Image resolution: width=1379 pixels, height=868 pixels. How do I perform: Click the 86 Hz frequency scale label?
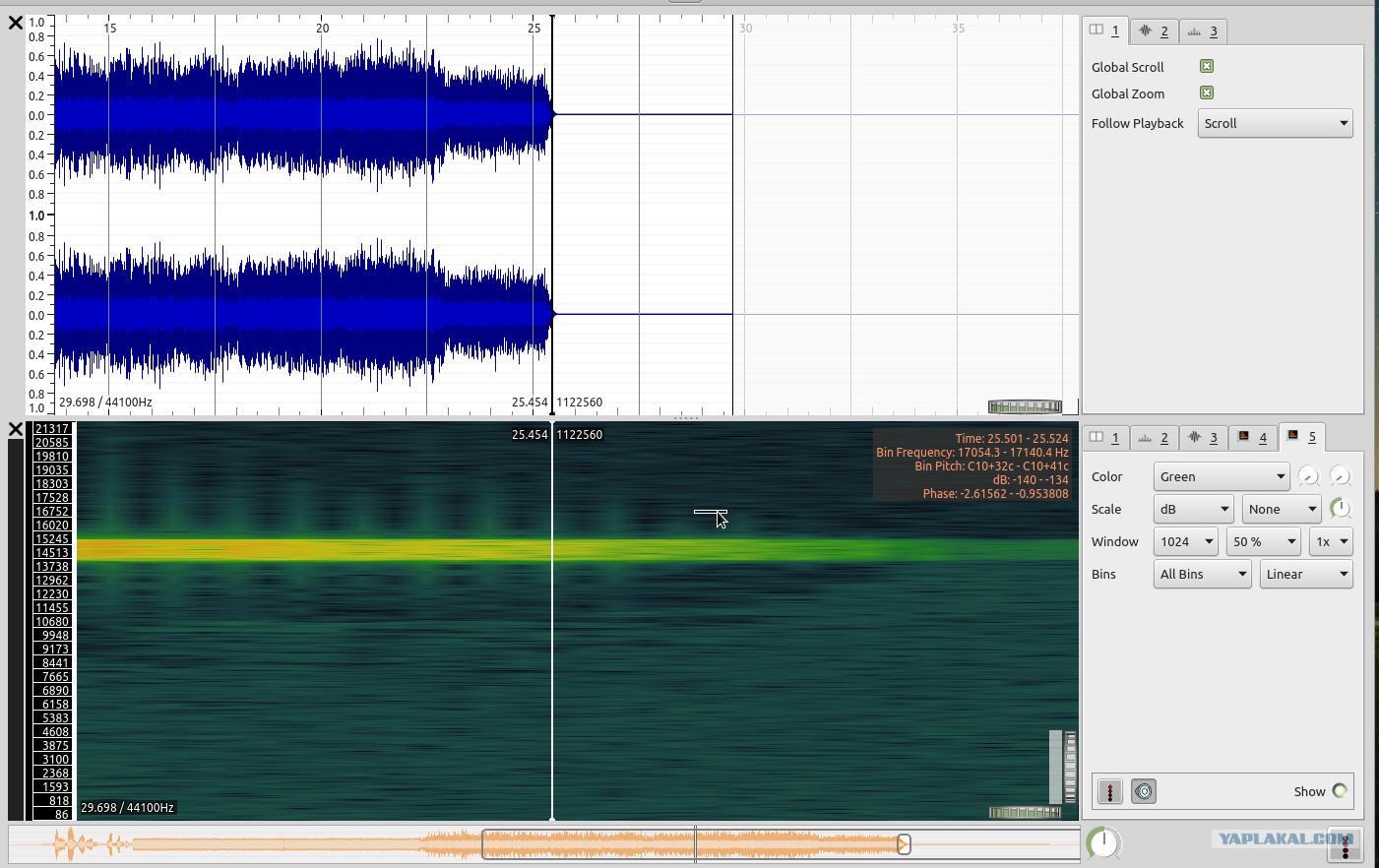click(x=61, y=815)
